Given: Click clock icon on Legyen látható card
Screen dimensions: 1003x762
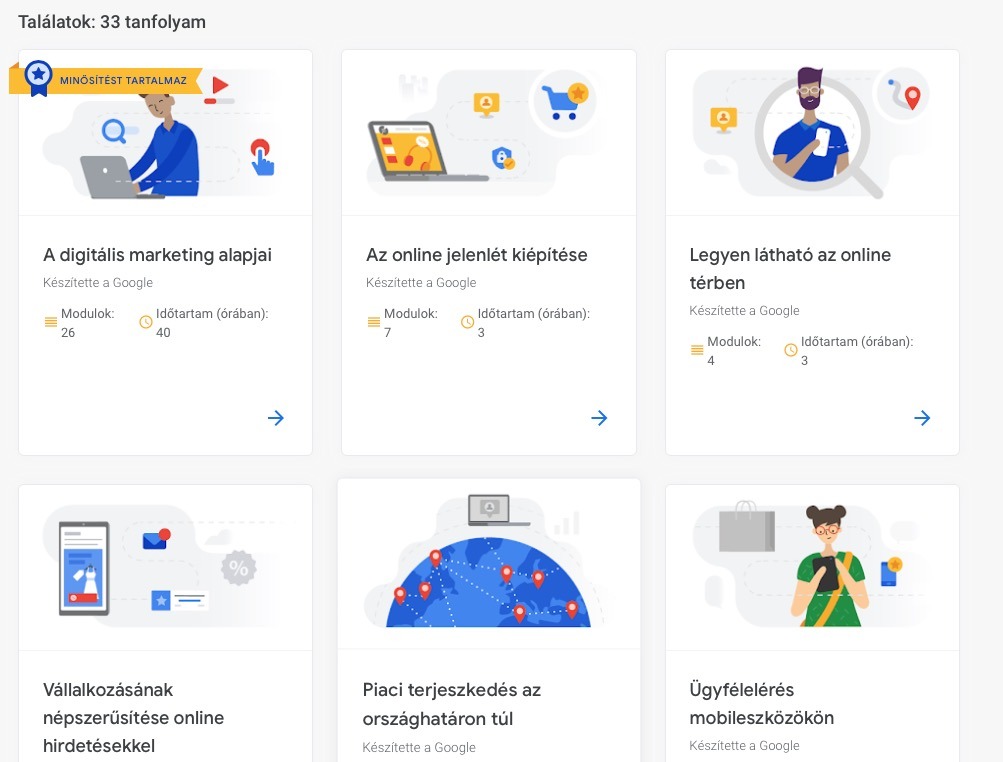Looking at the screenshot, I should coord(791,350).
